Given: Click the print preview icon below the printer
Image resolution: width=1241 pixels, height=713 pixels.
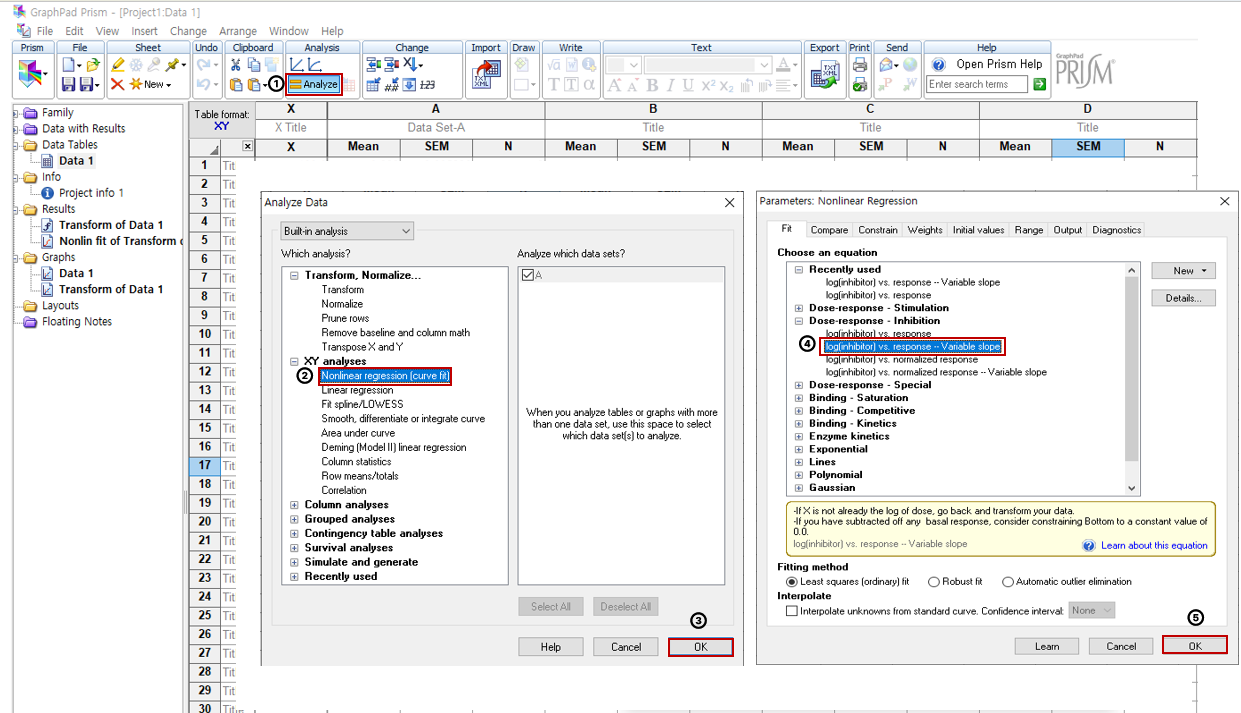Looking at the screenshot, I should pyautogui.click(x=859, y=85).
